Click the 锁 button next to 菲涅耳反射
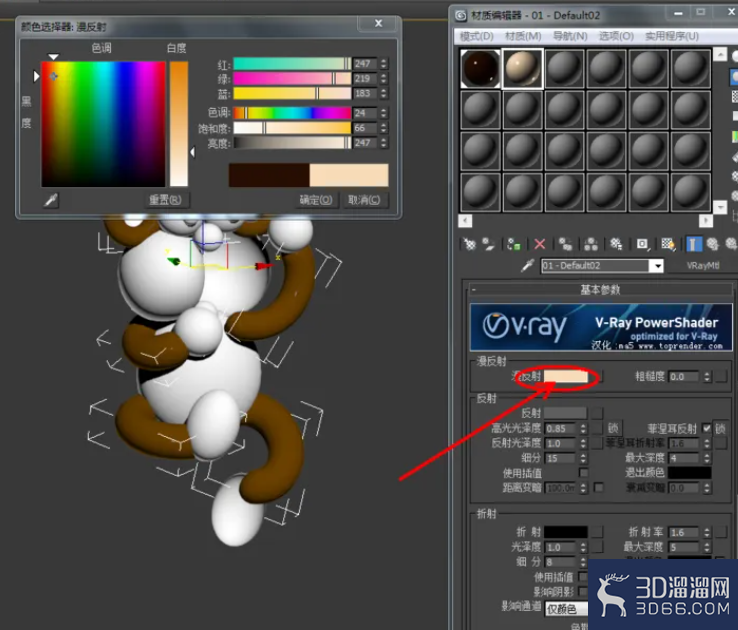Image resolution: width=738 pixels, height=630 pixels. coord(720,428)
